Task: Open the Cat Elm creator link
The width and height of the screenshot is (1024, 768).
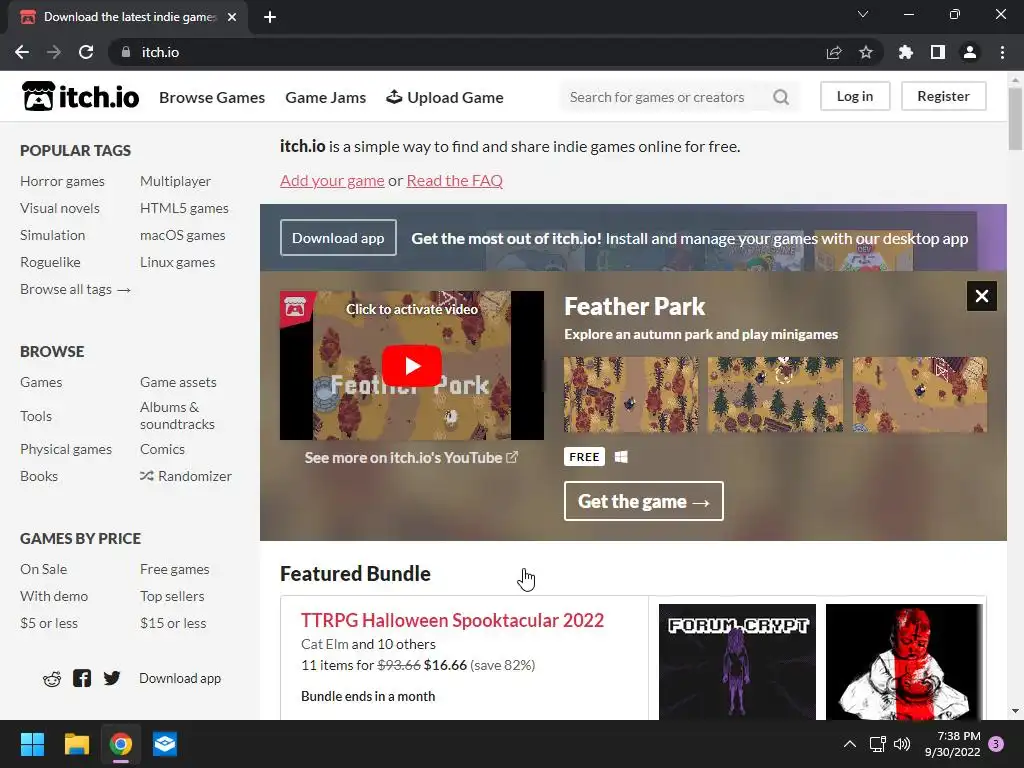Action: coord(325,644)
